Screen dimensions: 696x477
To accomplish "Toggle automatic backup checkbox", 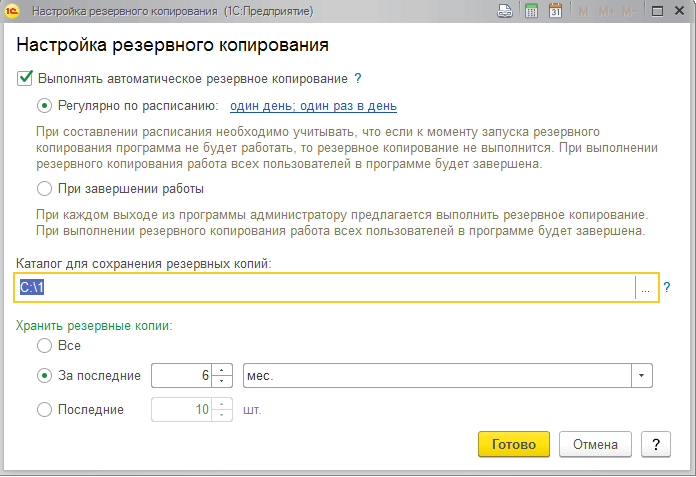I will coord(25,79).
